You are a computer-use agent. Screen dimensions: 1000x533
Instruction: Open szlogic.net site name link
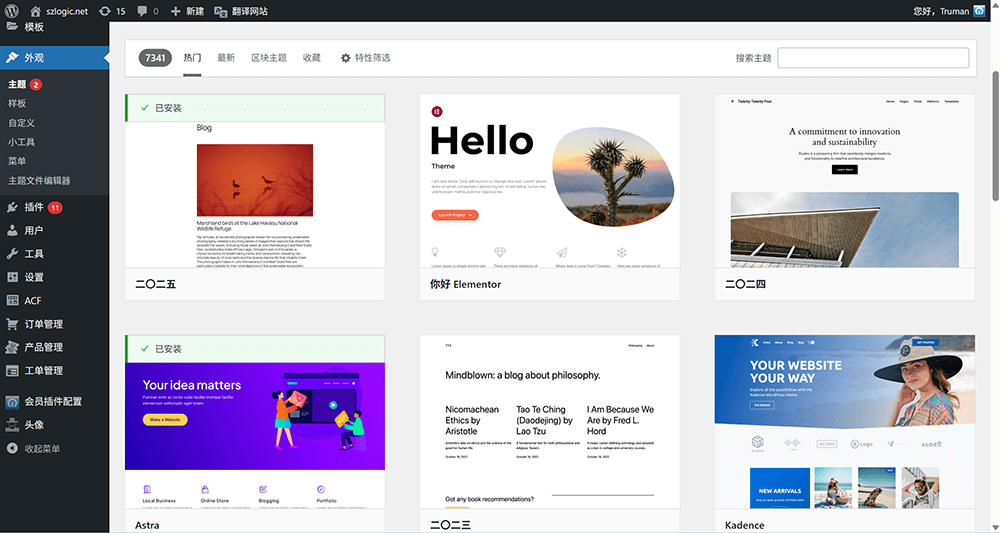(67, 11)
